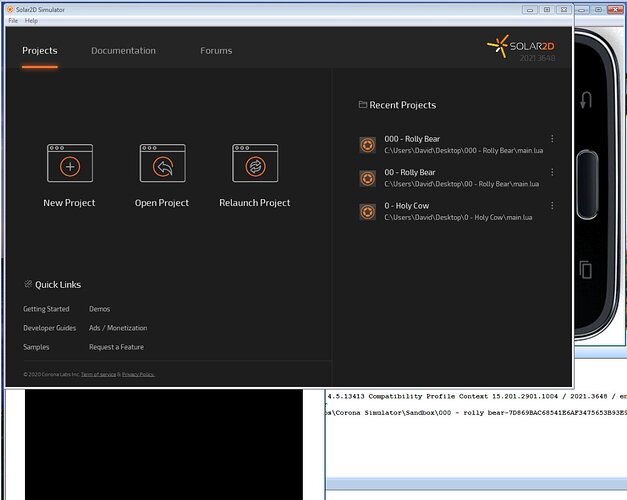Click the Solar2D Simulator title bar app icon
Image resolution: width=627 pixels, height=500 pixels.
coord(10,9)
